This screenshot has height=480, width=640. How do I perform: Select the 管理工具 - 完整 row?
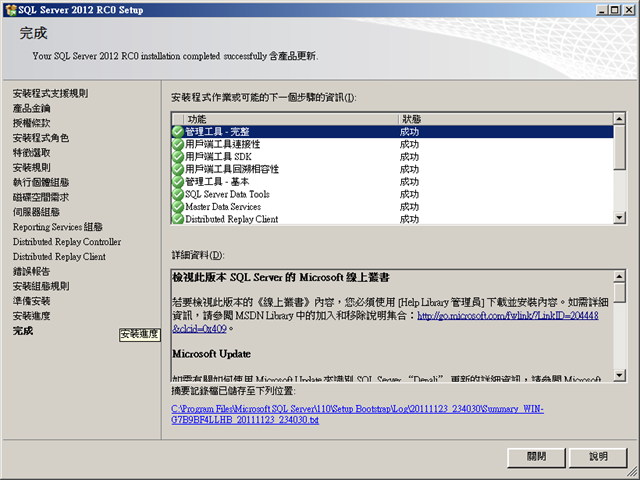392,132
